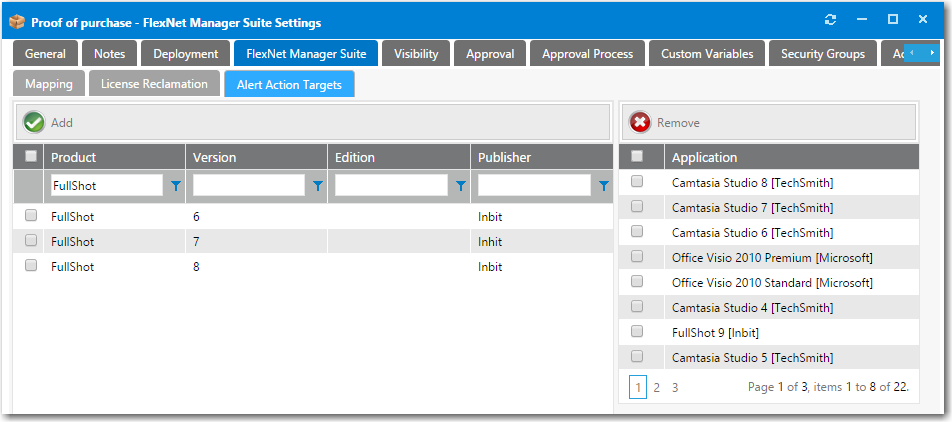Image resolution: width=952 pixels, height=422 pixels.
Task: Check the FullShot version 6 row checkbox
Action: pos(31,215)
